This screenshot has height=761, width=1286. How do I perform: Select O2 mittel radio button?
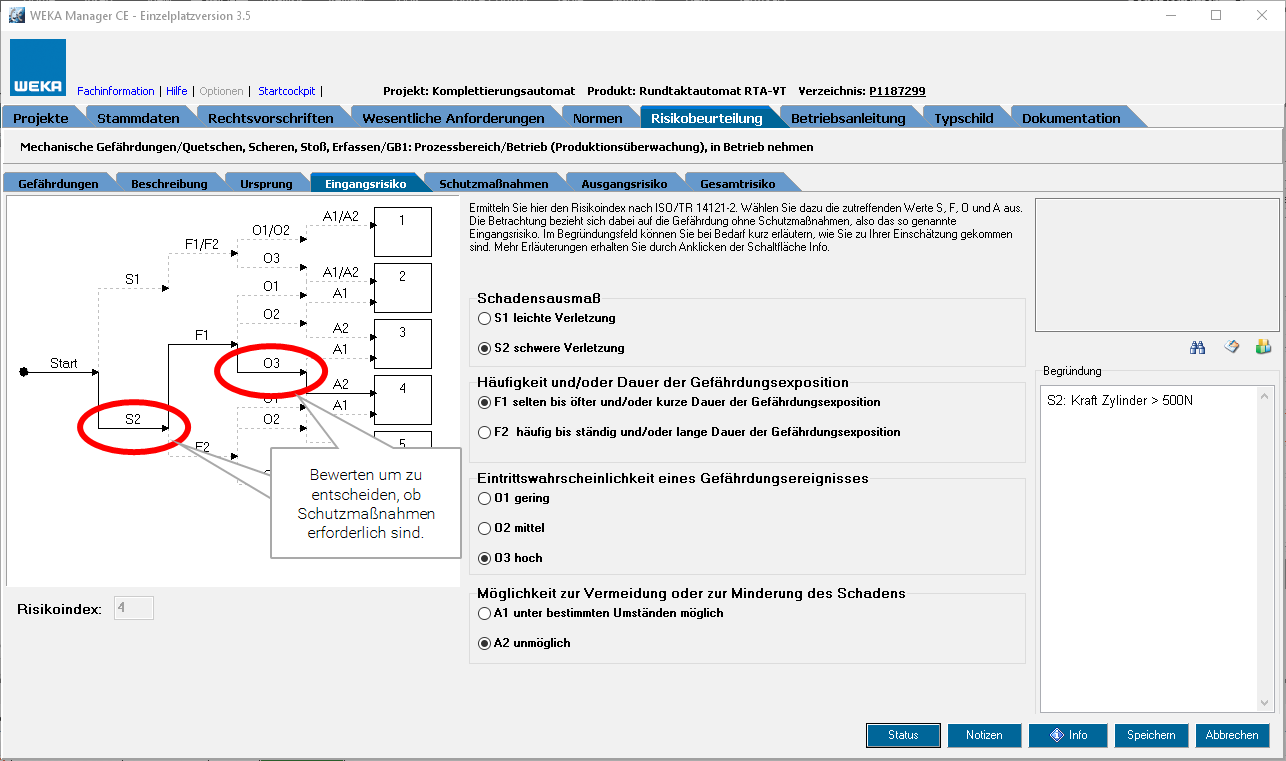click(485, 528)
